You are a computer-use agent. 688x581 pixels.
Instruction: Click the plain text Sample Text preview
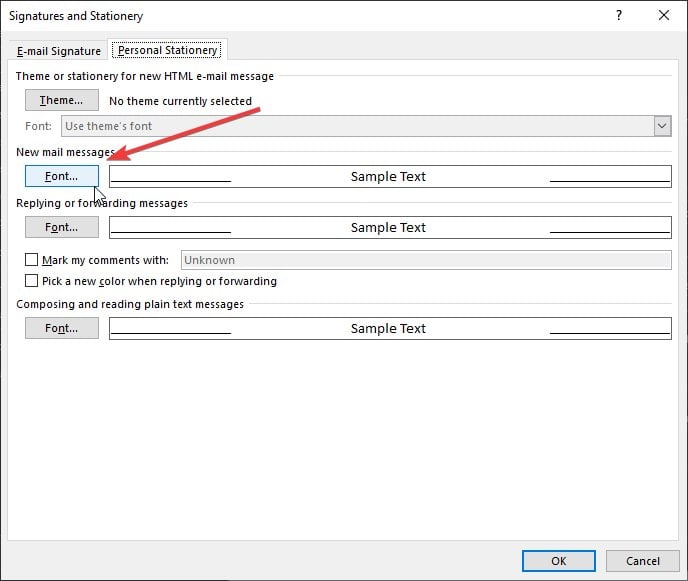[389, 328]
